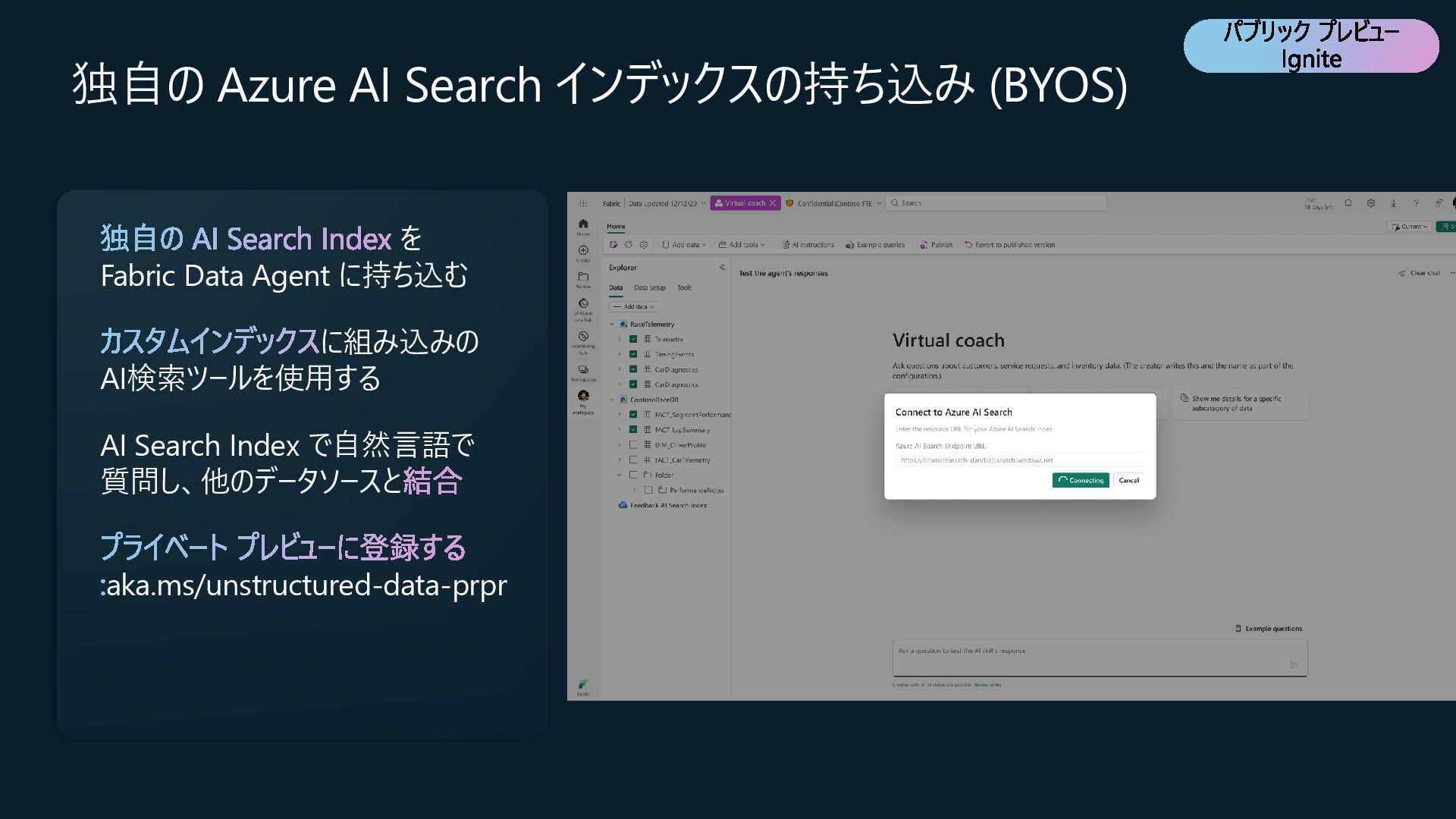Image resolution: width=1456 pixels, height=819 pixels.
Task: Open the Workspaces sidebar icon
Action: pyautogui.click(x=583, y=370)
